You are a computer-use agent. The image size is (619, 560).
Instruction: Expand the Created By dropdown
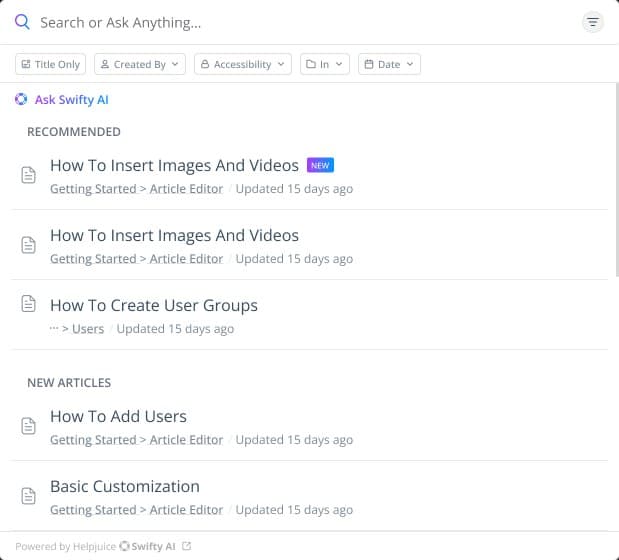pyautogui.click(x=140, y=64)
